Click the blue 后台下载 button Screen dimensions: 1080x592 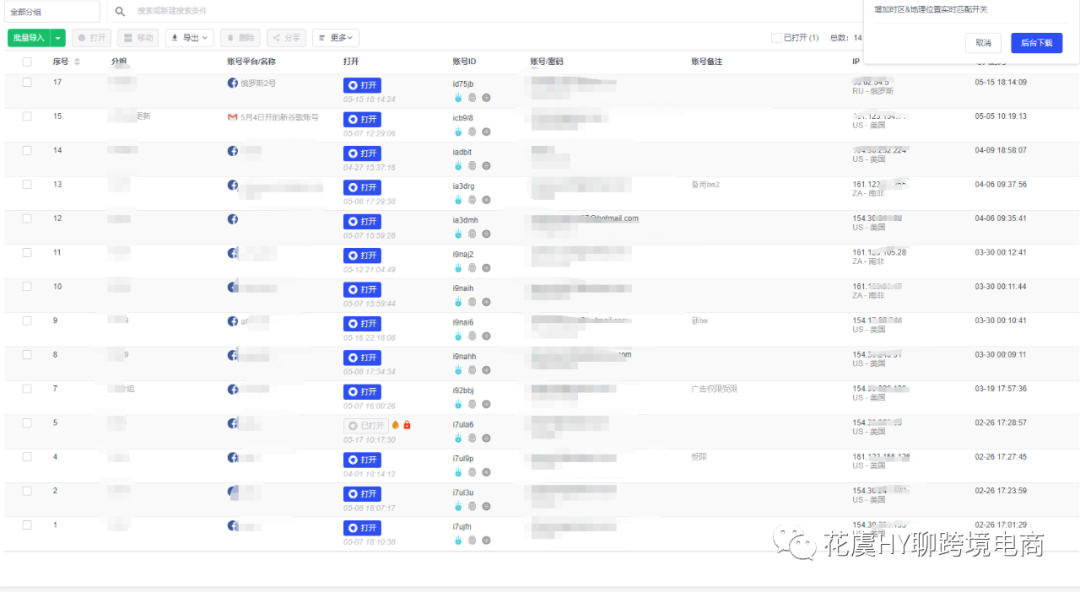click(x=1037, y=43)
